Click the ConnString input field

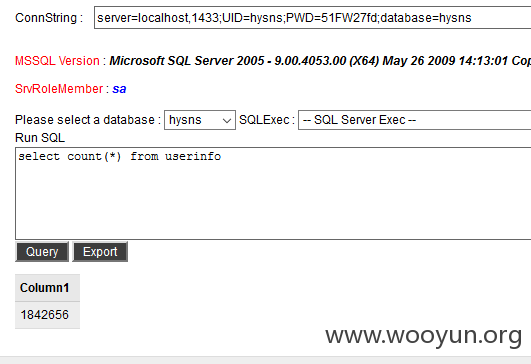[312, 18]
